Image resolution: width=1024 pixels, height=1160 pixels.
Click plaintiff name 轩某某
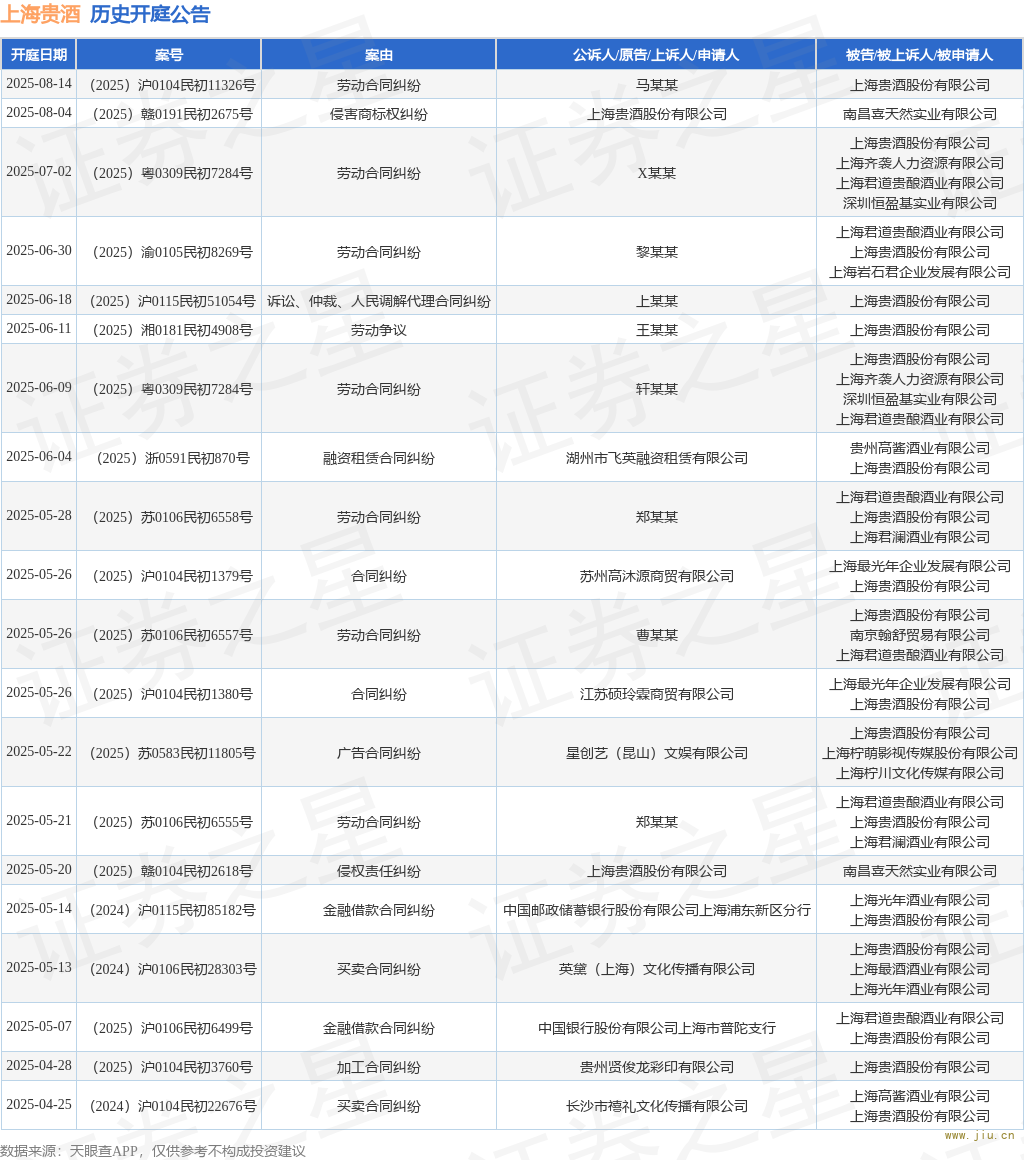click(x=657, y=389)
